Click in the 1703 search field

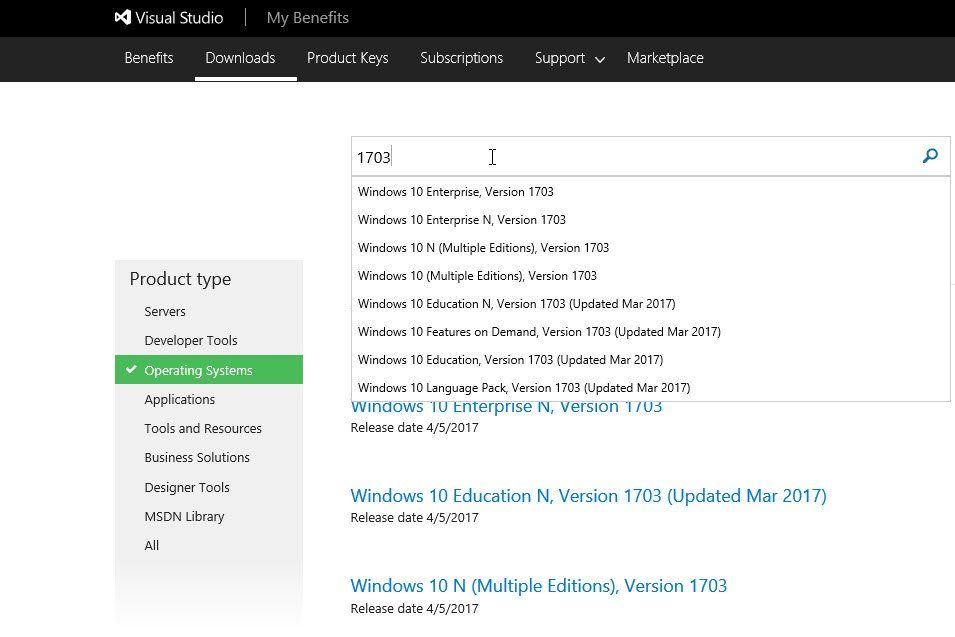(x=630, y=157)
